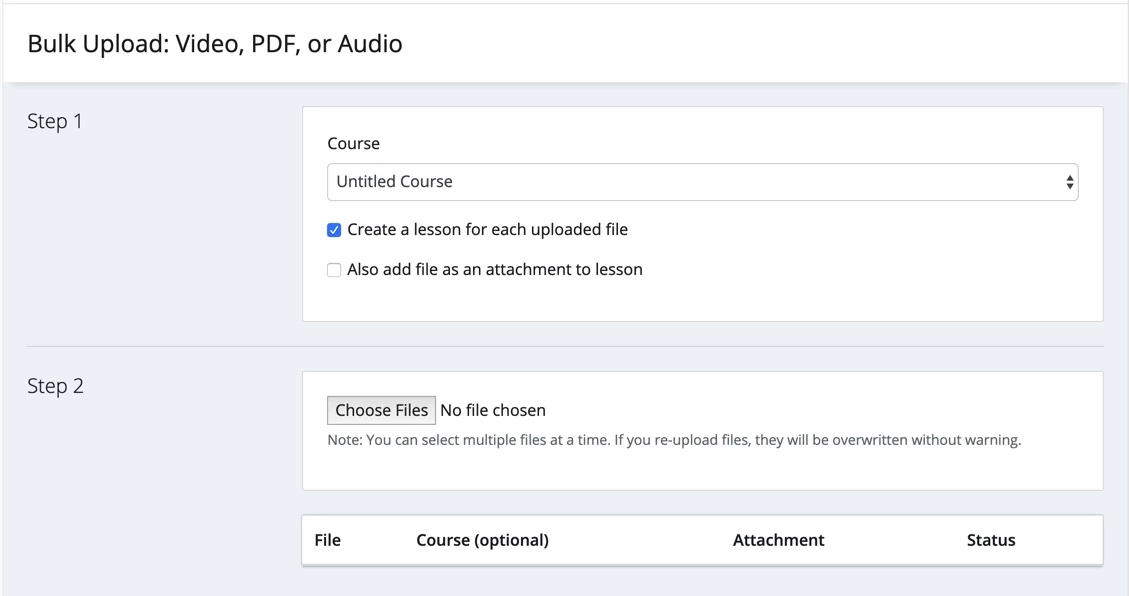
Task: Click the Course (optional) column header
Action: point(482,540)
